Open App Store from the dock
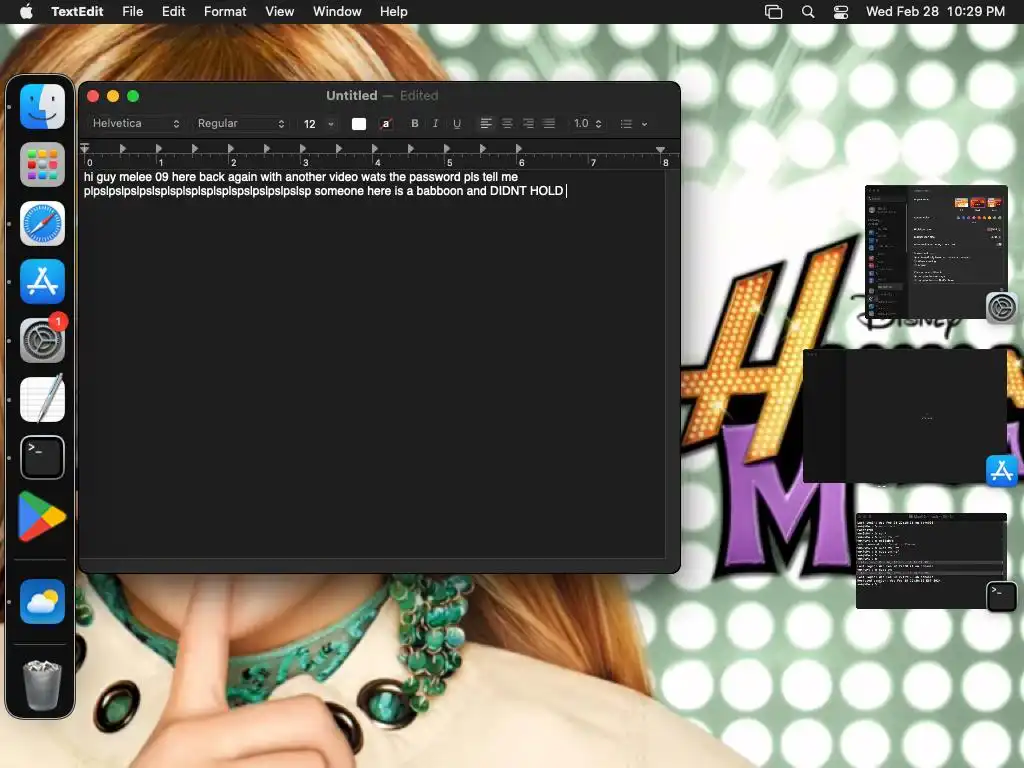The height and width of the screenshot is (768, 1024). pos(42,281)
